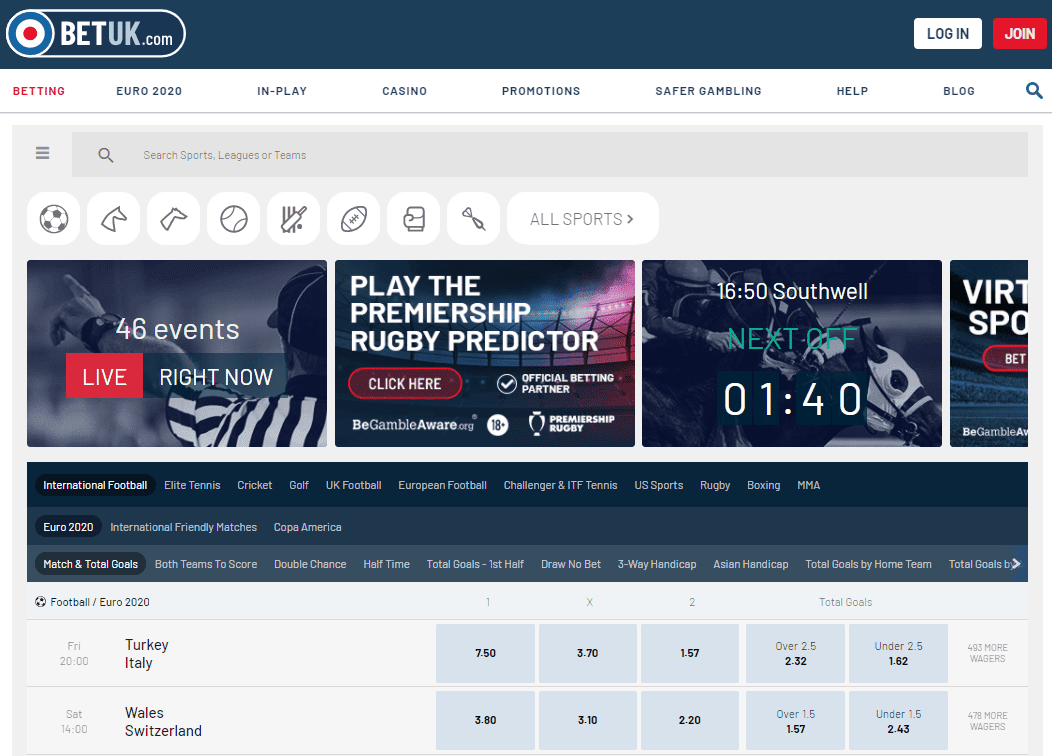Open the Premiership Rugby Predictor banner
1052x756 pixels.
point(484,353)
